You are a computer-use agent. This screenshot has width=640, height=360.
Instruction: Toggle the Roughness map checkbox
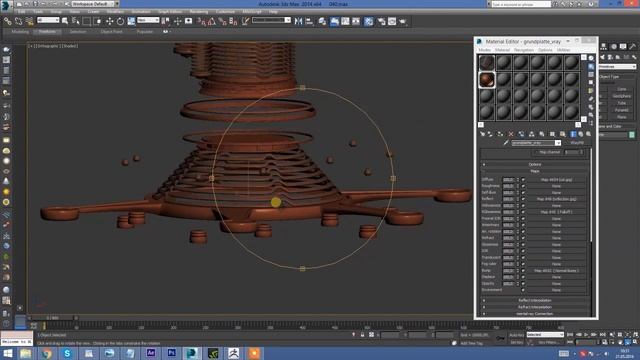[523, 186]
